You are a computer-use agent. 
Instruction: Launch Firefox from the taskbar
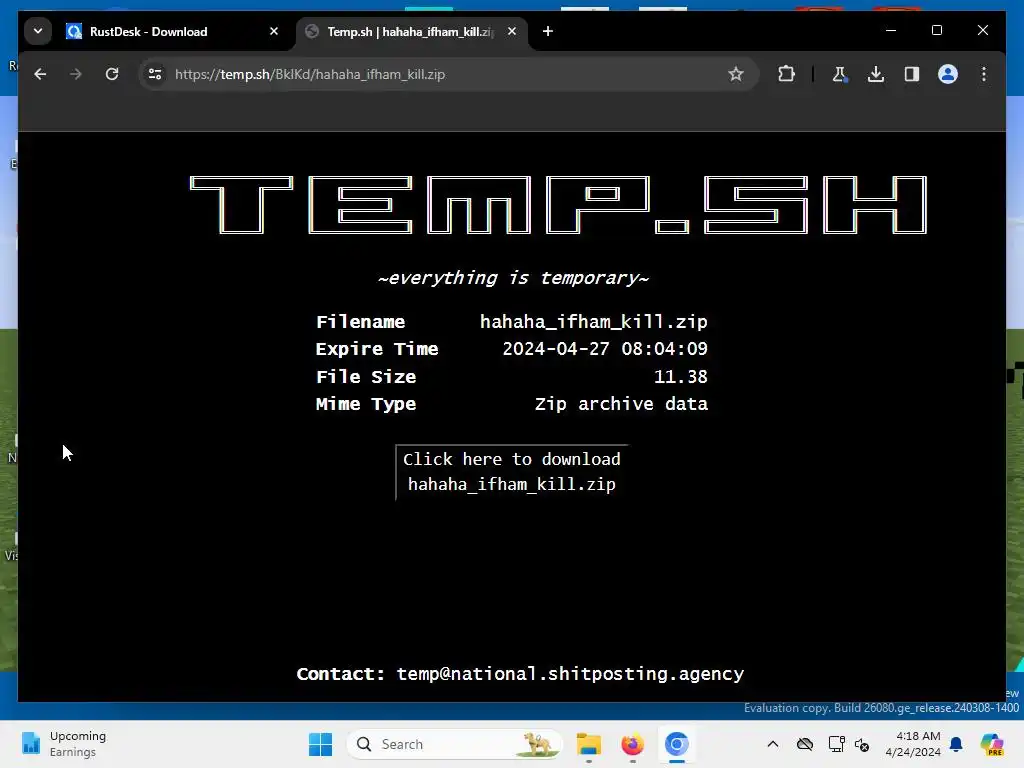click(x=632, y=744)
